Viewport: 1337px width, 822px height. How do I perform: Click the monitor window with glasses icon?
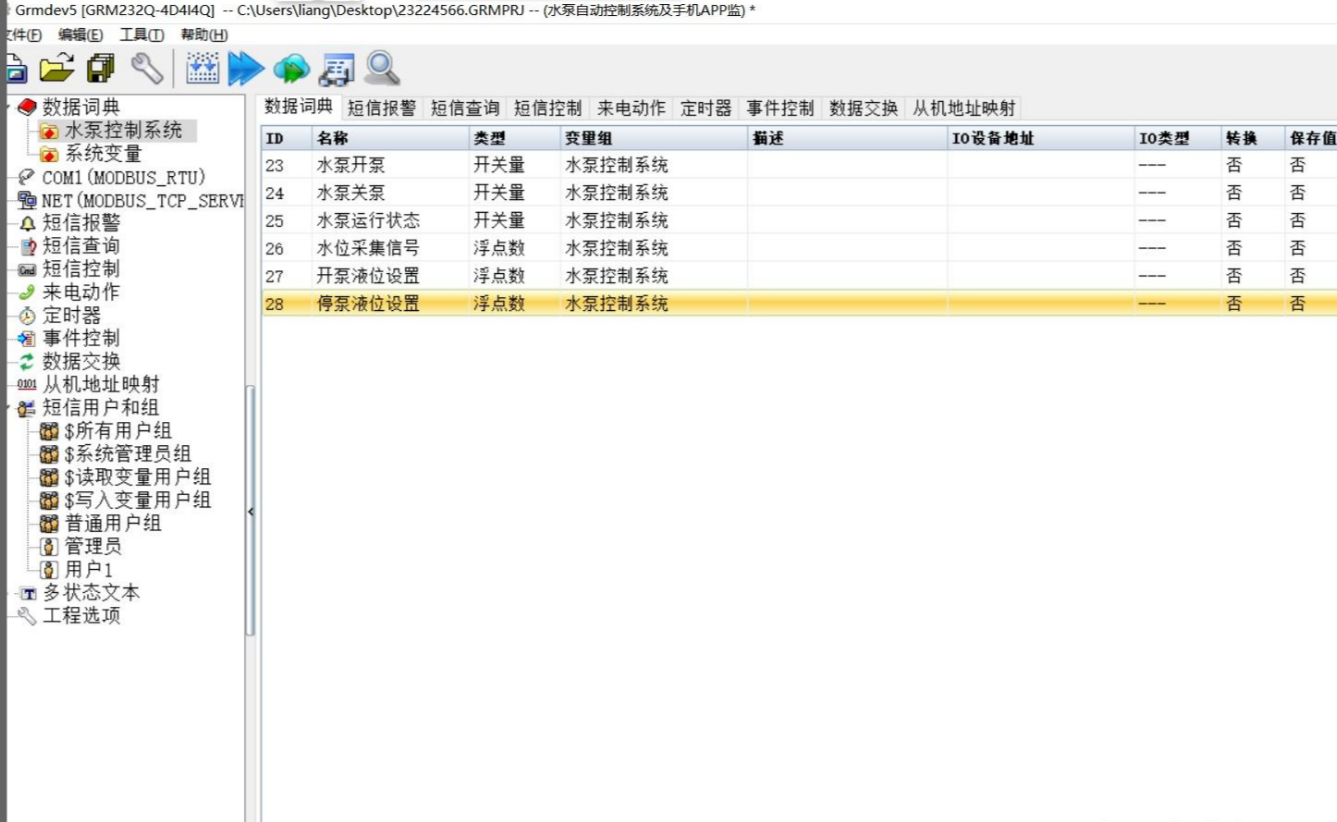(336, 71)
